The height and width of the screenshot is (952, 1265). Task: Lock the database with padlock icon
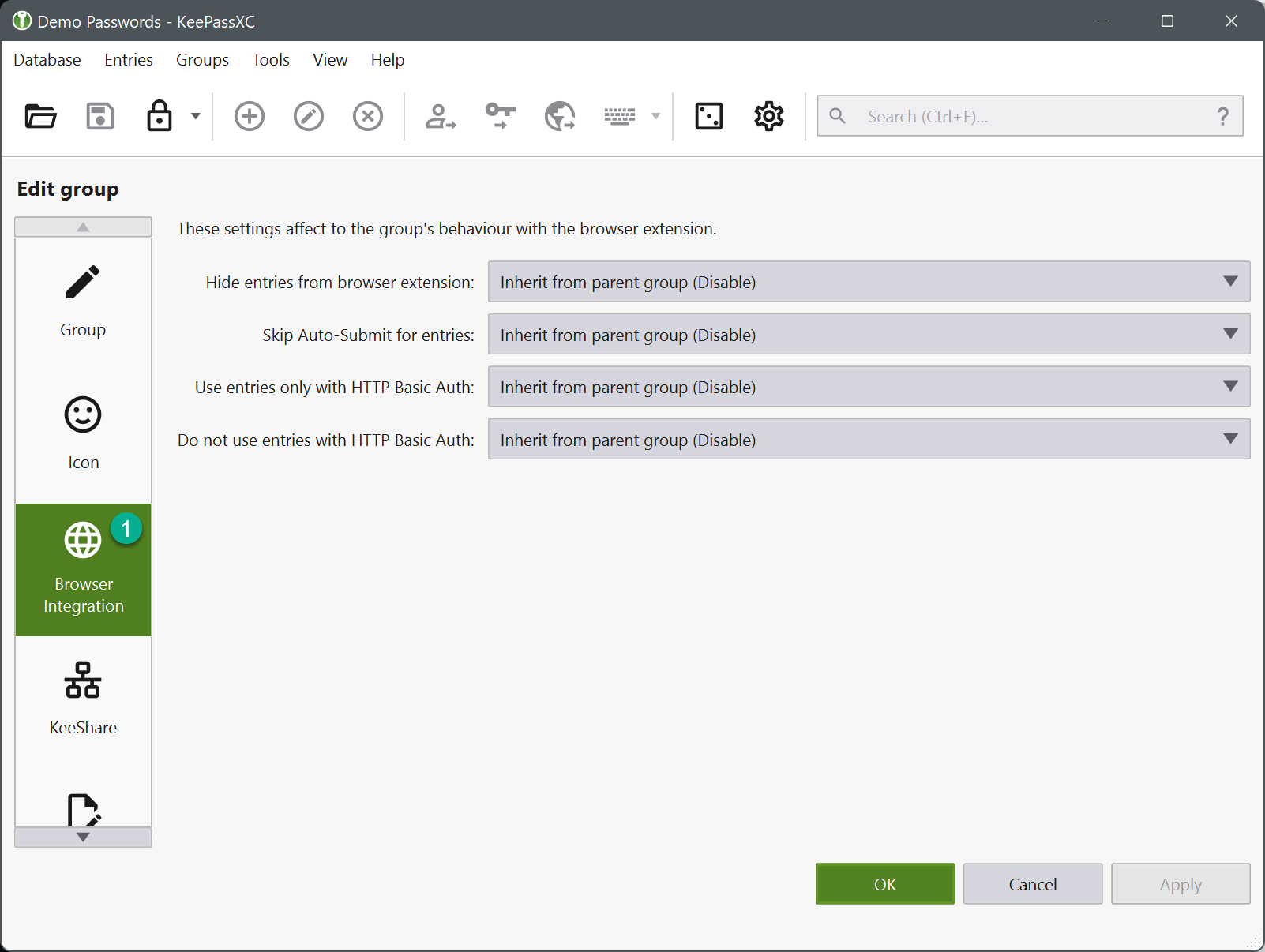(x=160, y=116)
